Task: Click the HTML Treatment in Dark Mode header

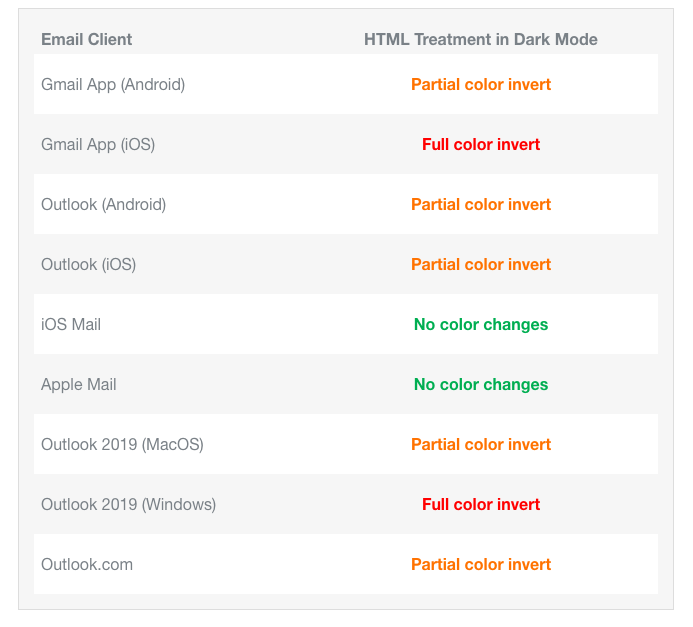Action: point(480,39)
